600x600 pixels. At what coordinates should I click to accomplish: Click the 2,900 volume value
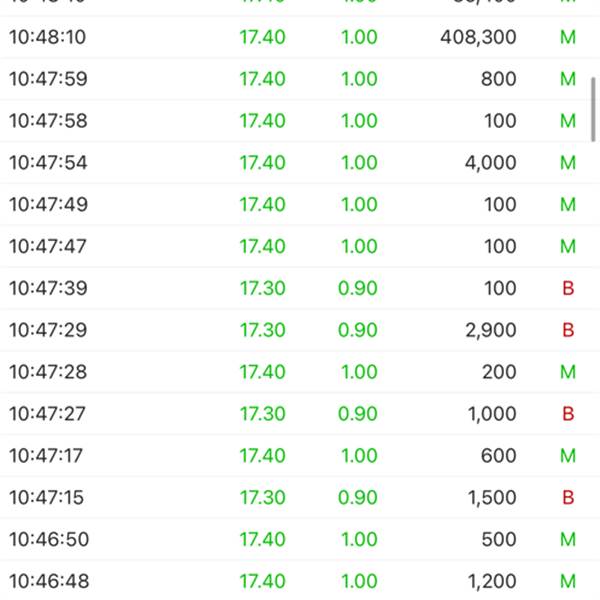[491, 331]
